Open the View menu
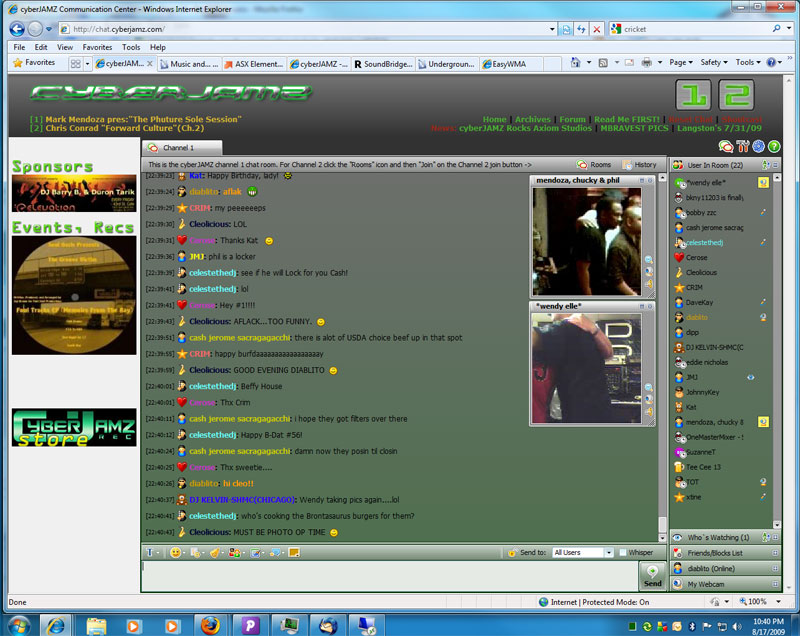The height and width of the screenshot is (636, 800). [x=65, y=47]
